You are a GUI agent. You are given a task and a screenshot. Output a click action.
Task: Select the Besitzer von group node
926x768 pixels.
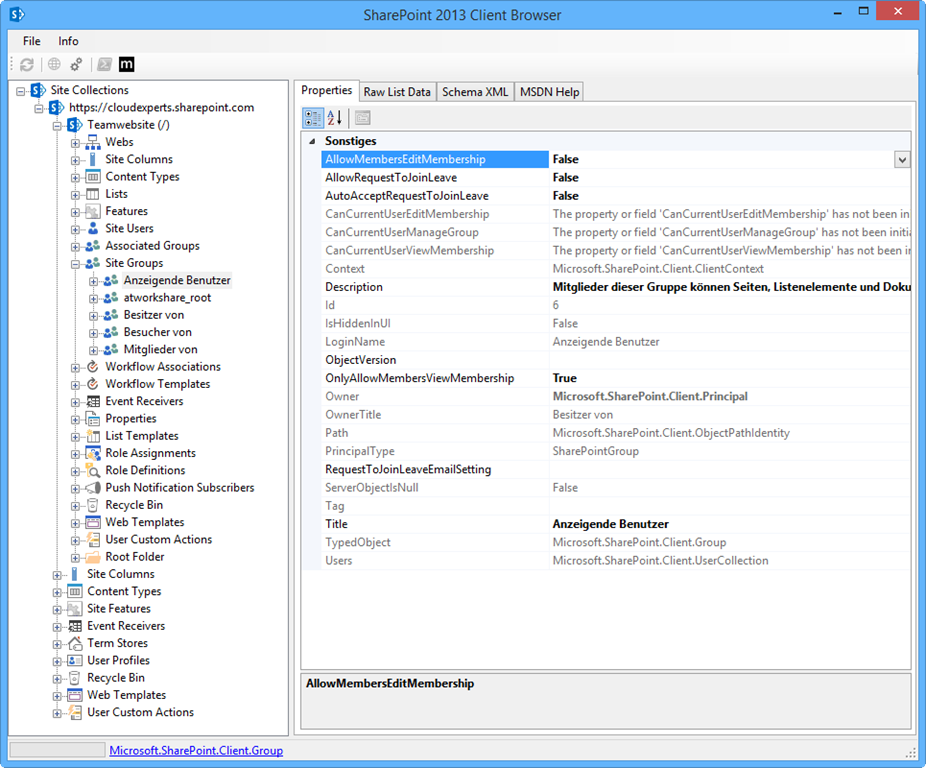click(x=153, y=315)
